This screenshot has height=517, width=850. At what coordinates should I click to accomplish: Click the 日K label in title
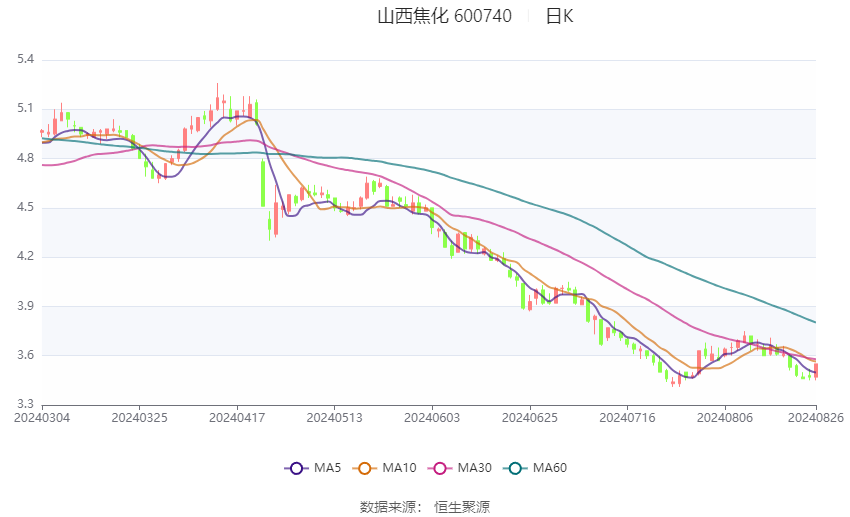pyautogui.click(x=559, y=16)
